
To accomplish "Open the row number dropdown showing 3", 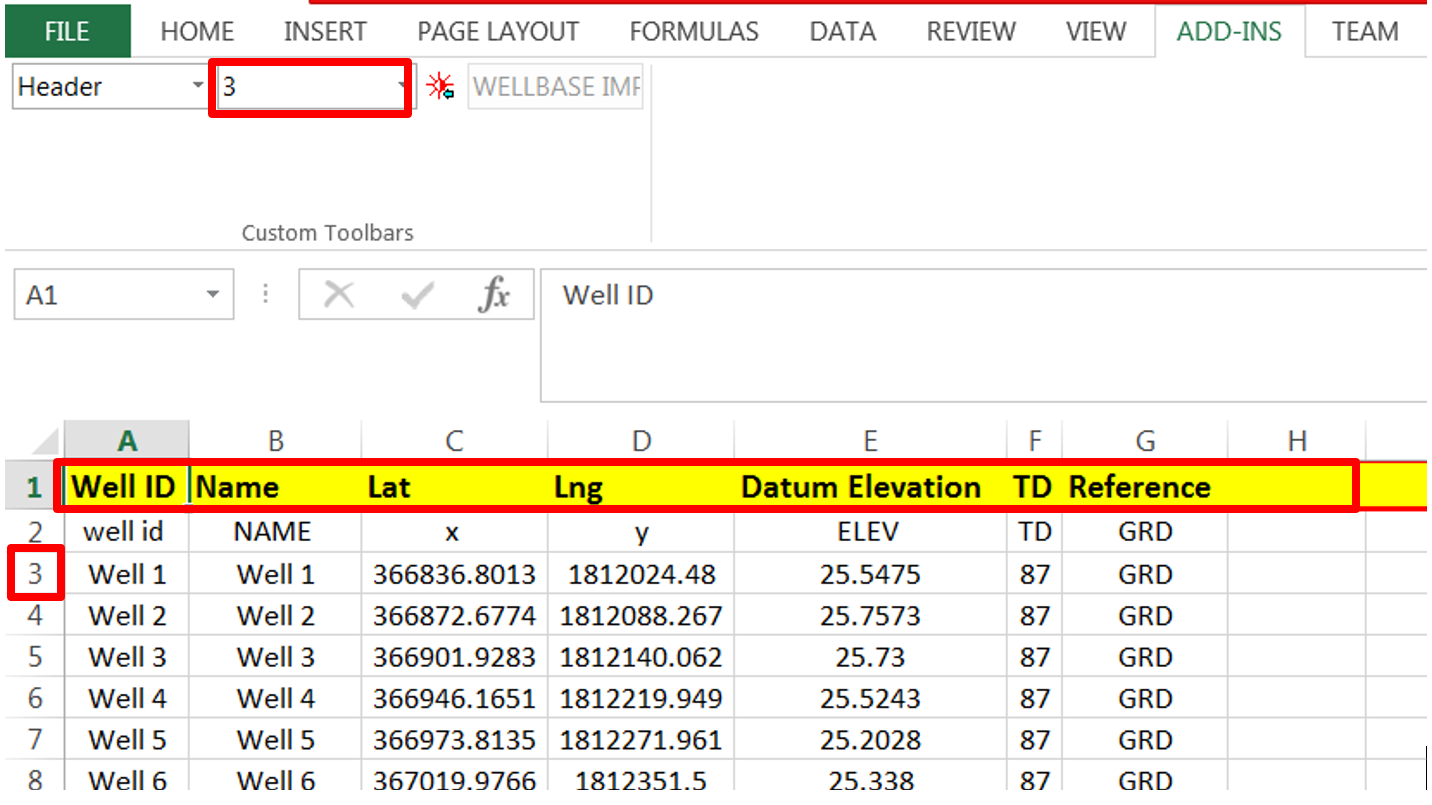I will click(403, 87).
